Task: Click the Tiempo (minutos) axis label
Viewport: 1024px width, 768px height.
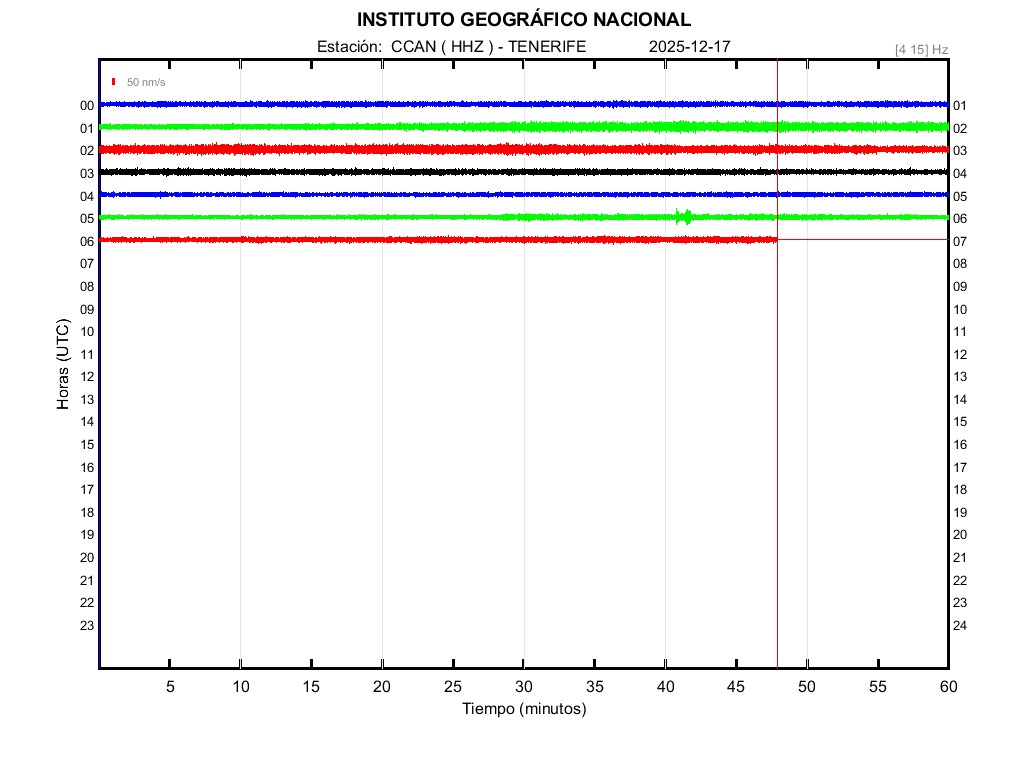Action: coord(523,709)
